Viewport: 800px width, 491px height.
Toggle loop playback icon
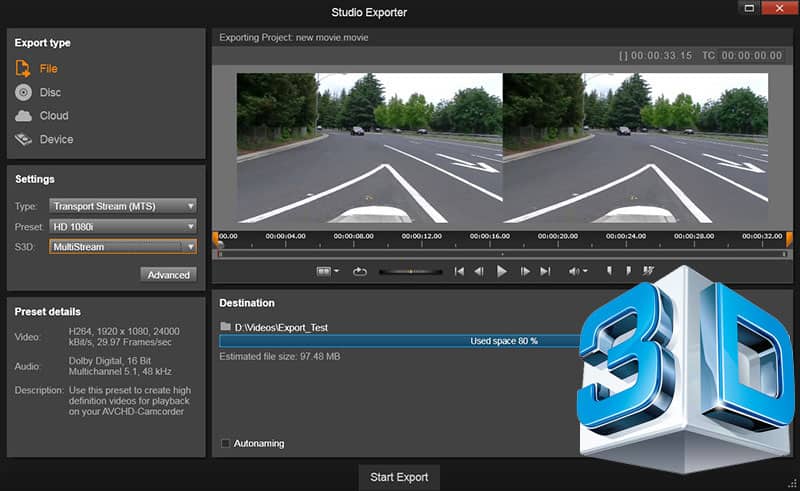point(361,271)
